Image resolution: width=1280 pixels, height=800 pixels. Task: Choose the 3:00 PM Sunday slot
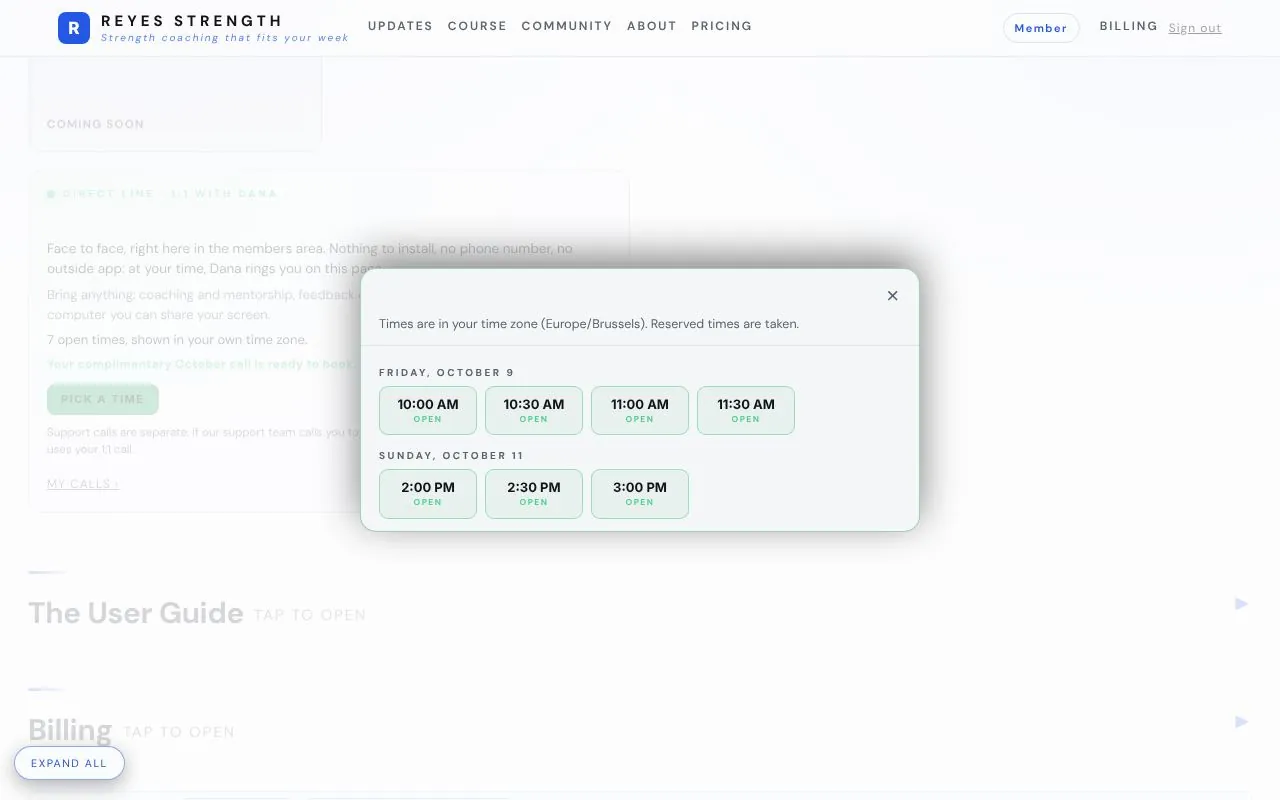point(640,494)
